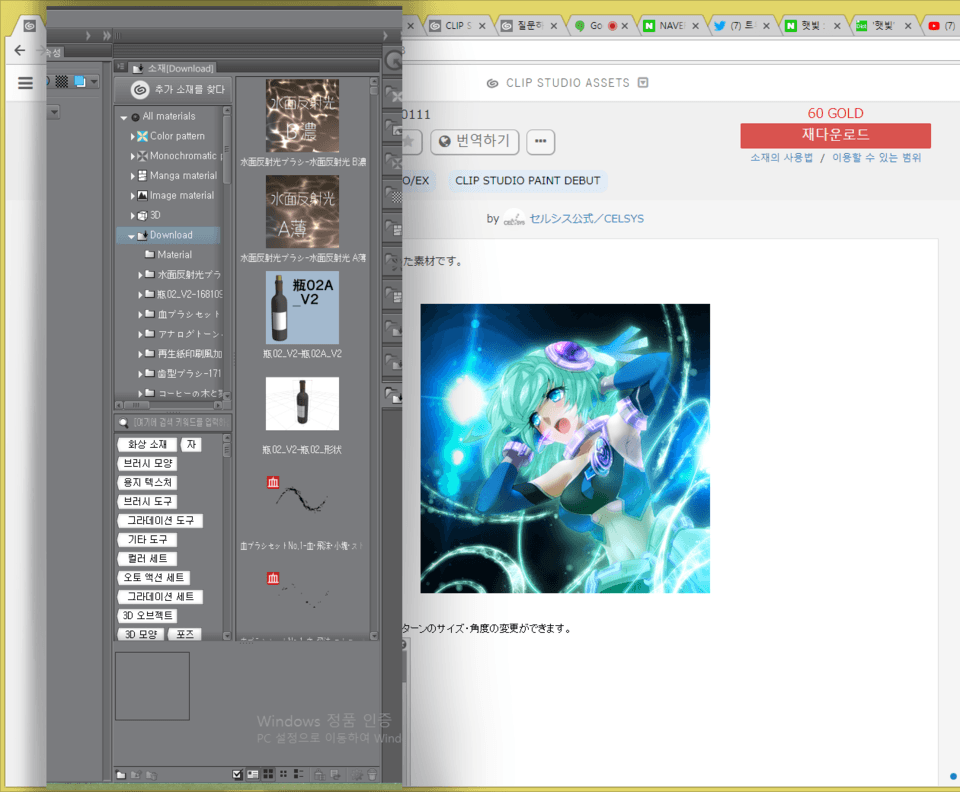Click the spiral icon on 추가 소재를 찾다
Screen dimensions: 960x792
pyautogui.click(x=140, y=90)
